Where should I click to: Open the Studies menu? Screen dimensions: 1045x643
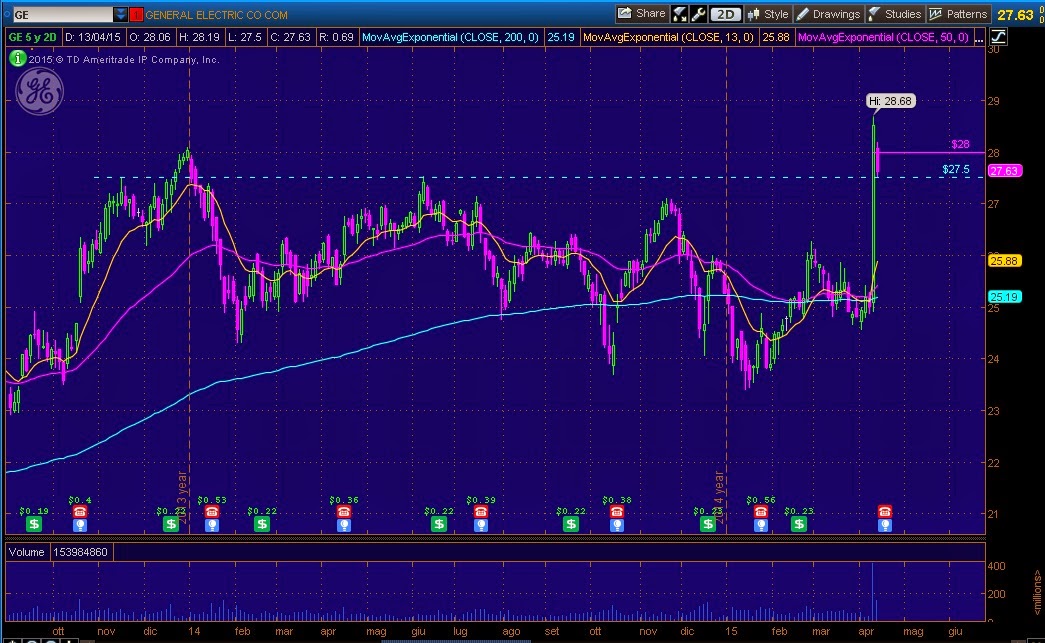[x=895, y=14]
